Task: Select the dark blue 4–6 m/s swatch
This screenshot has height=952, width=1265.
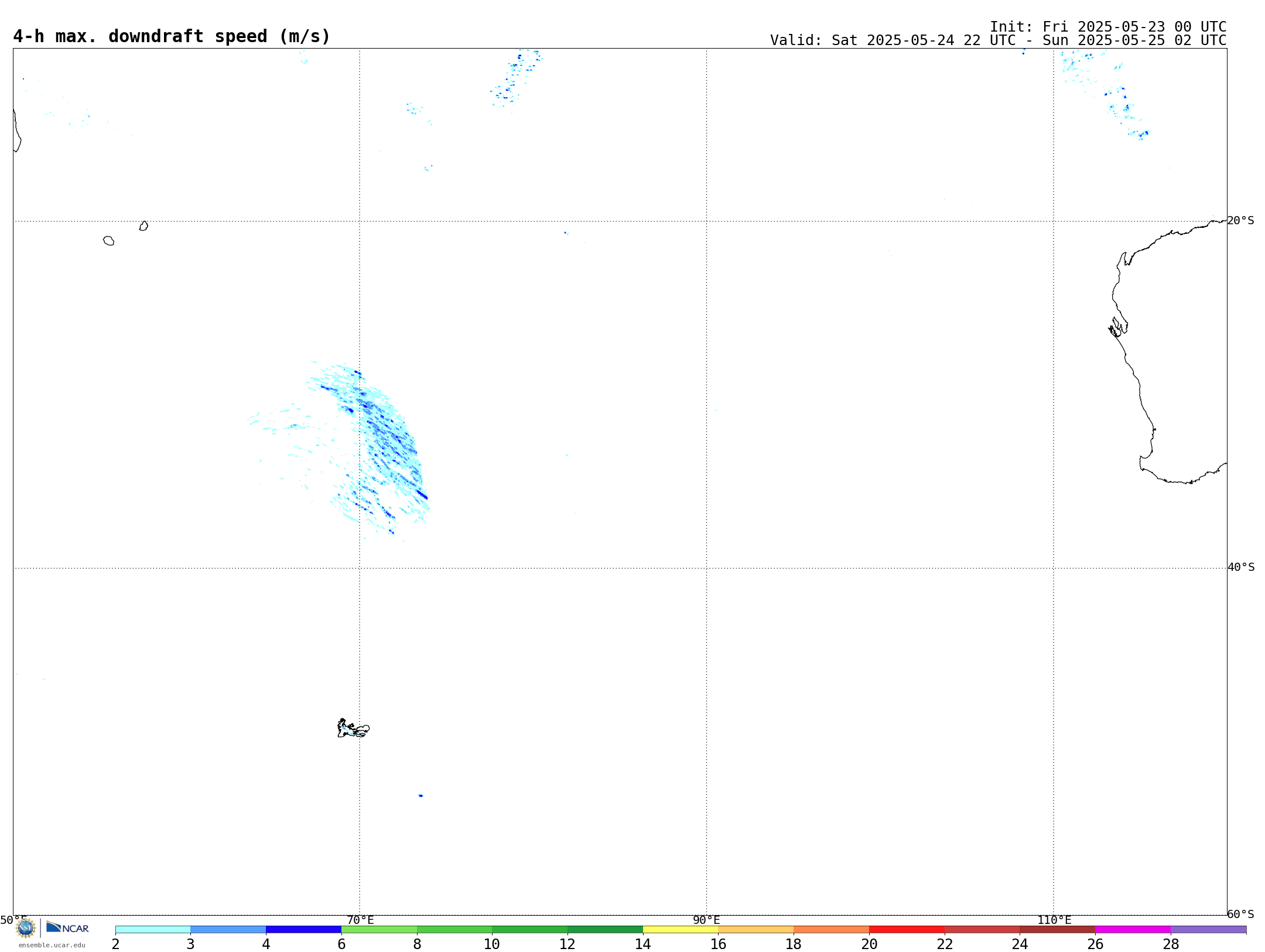Action: (304, 929)
